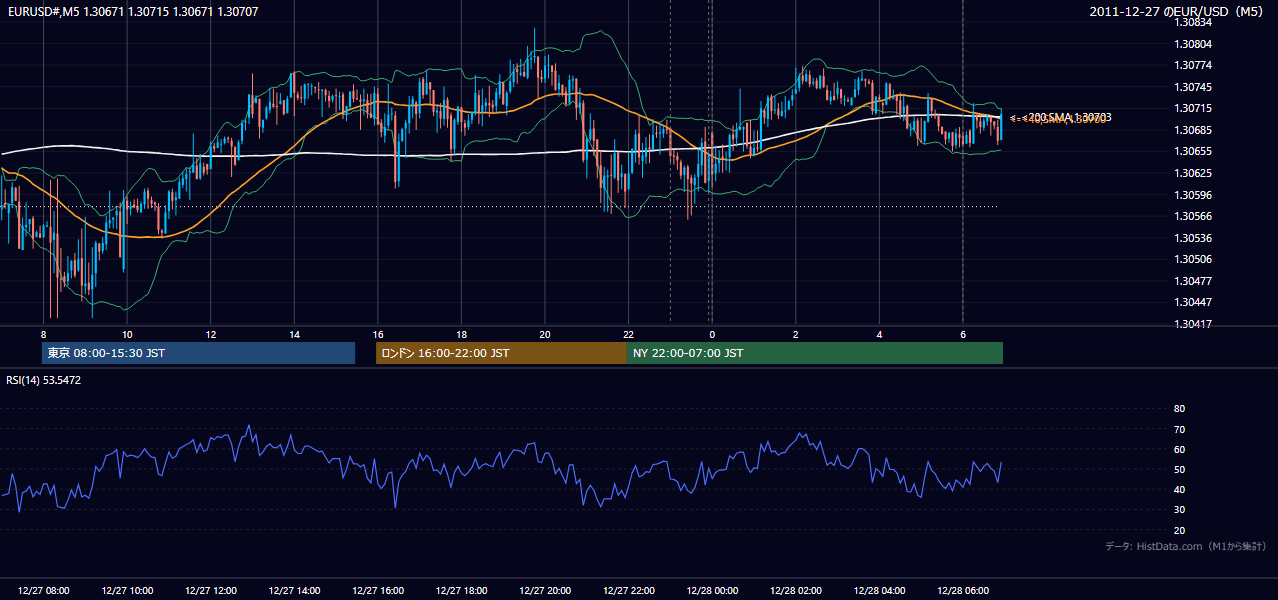
Task: Click hour tick 16 under price chart
Action: click(x=378, y=334)
